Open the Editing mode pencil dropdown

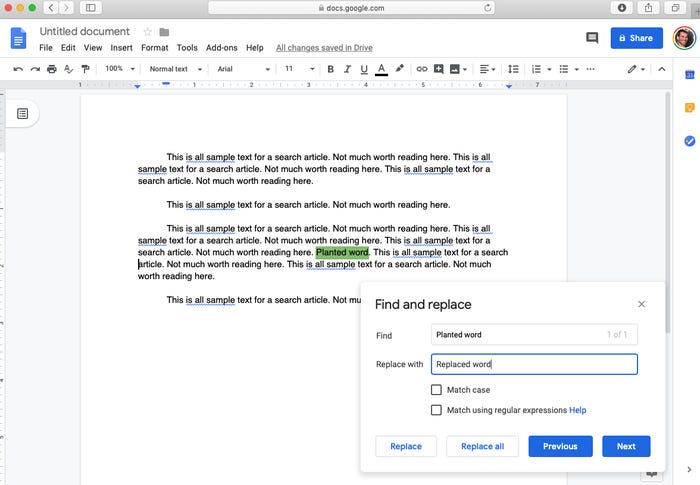point(636,69)
